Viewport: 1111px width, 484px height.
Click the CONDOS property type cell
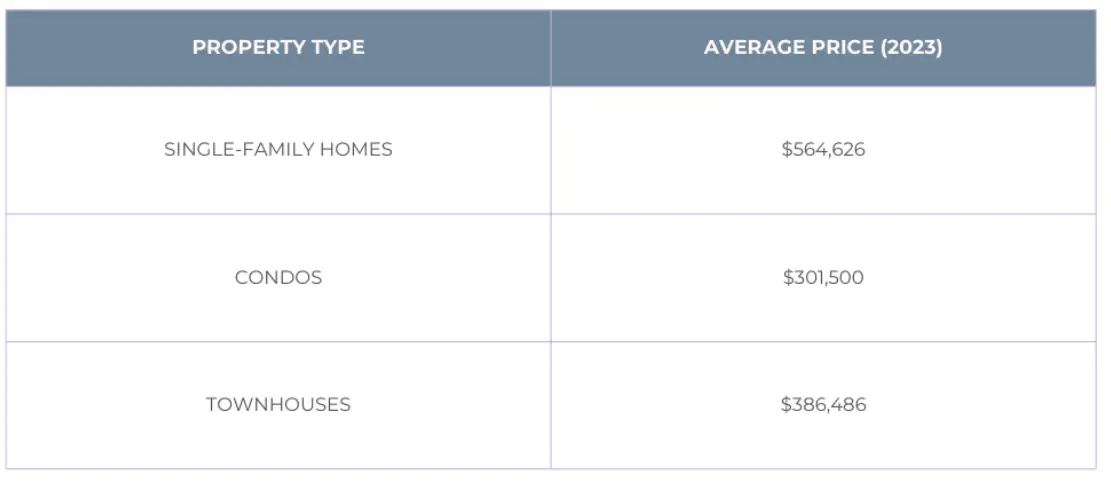(x=278, y=278)
